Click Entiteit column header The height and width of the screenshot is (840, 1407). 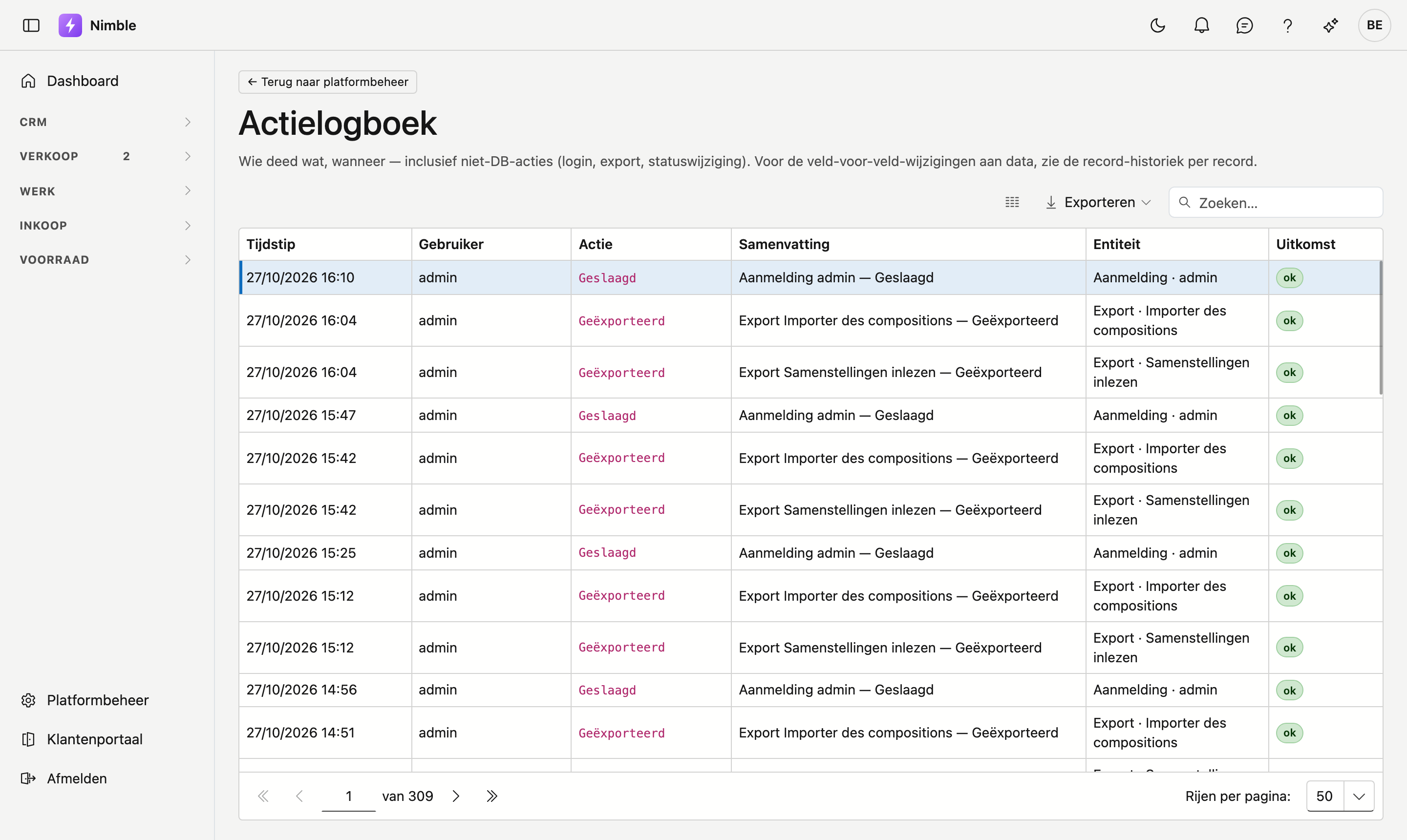(x=1177, y=244)
